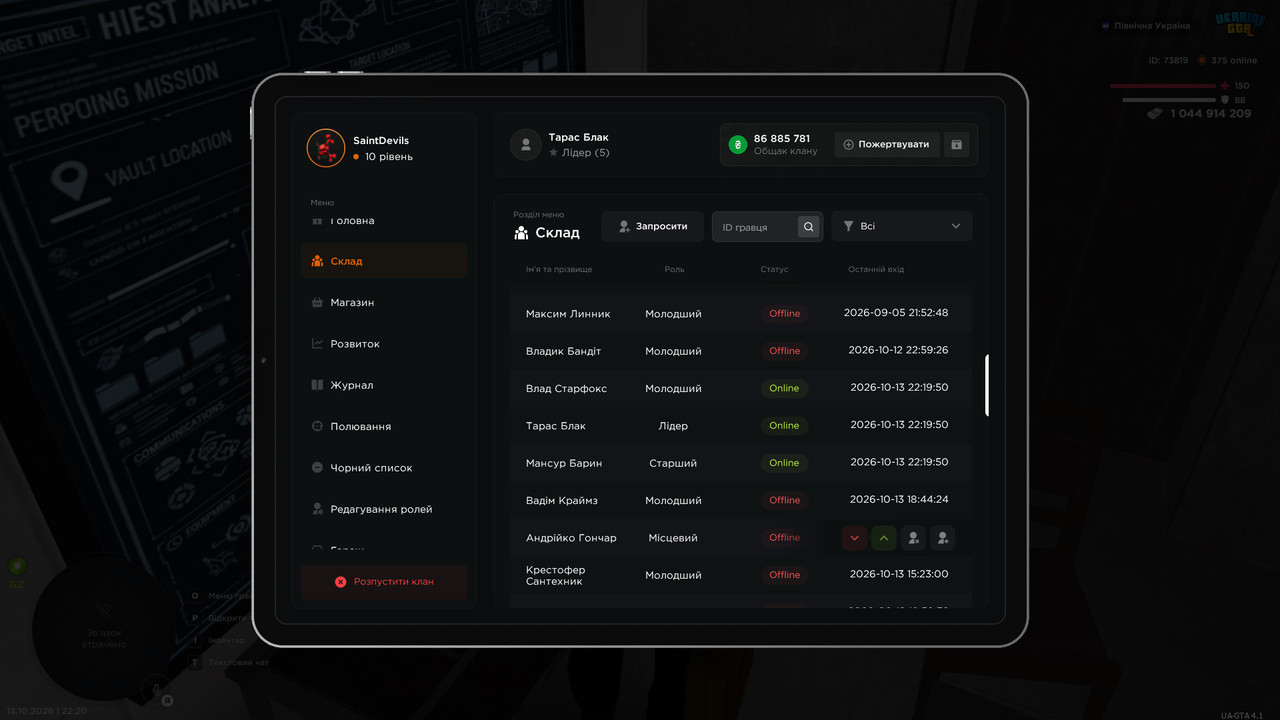Click Тарас Блак profile avatar

pos(526,145)
